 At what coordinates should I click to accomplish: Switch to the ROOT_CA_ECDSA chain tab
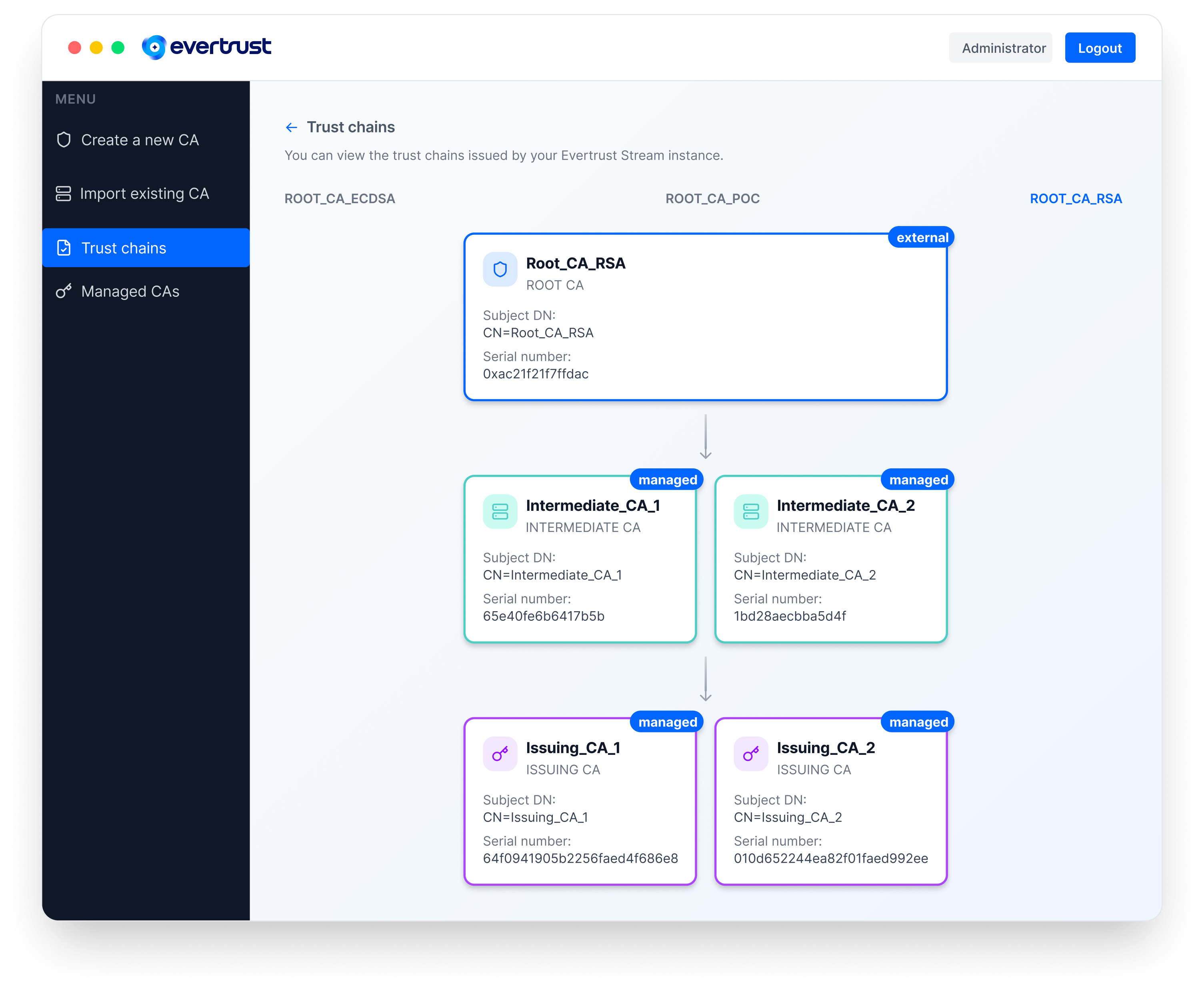[340, 198]
